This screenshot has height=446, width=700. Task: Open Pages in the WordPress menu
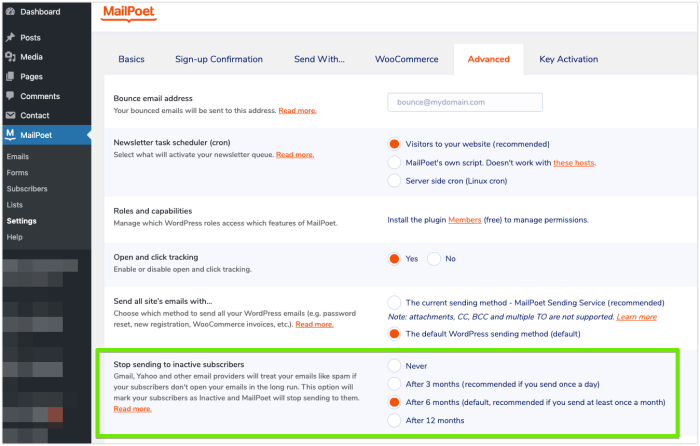31,76
